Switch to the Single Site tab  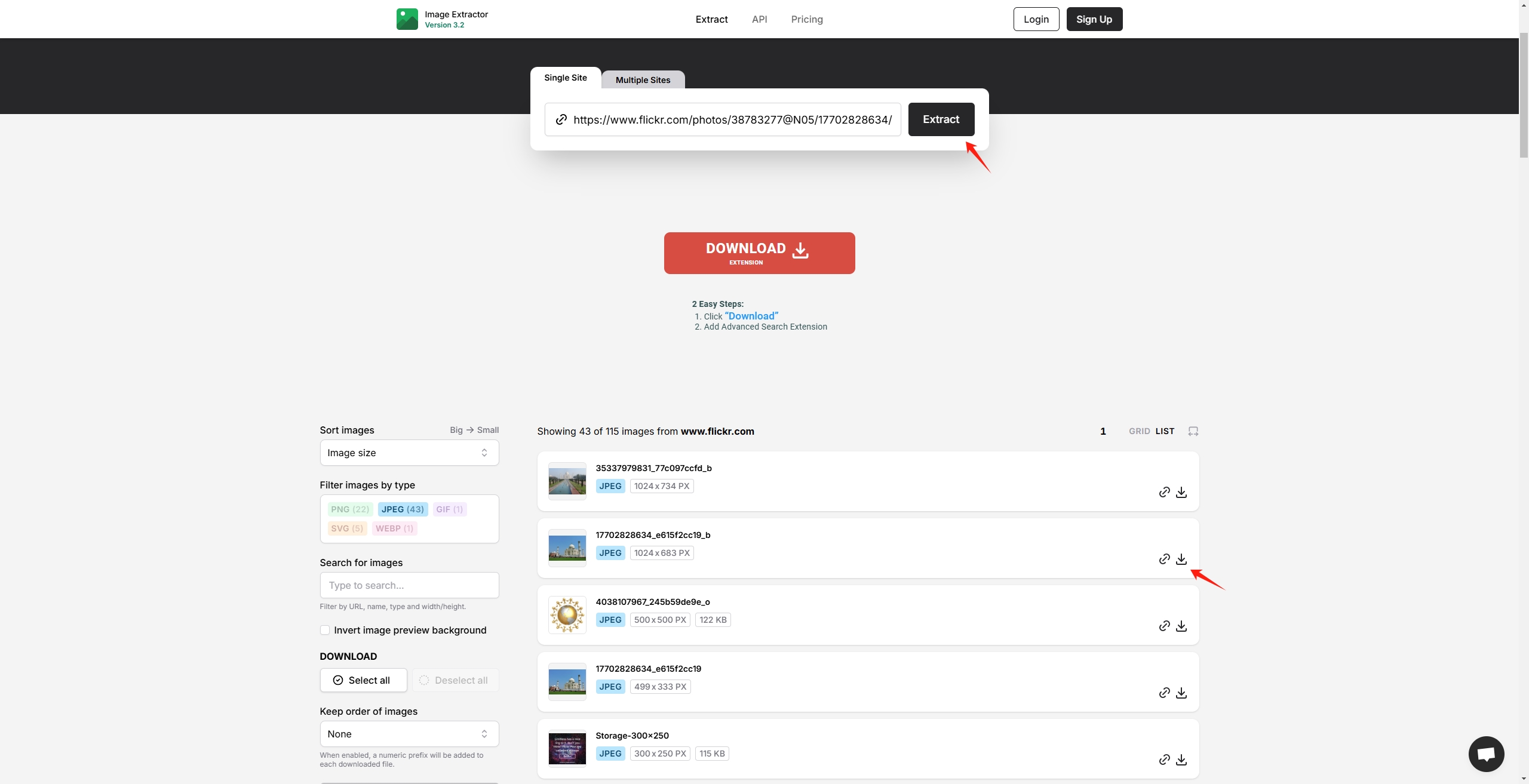click(x=565, y=77)
